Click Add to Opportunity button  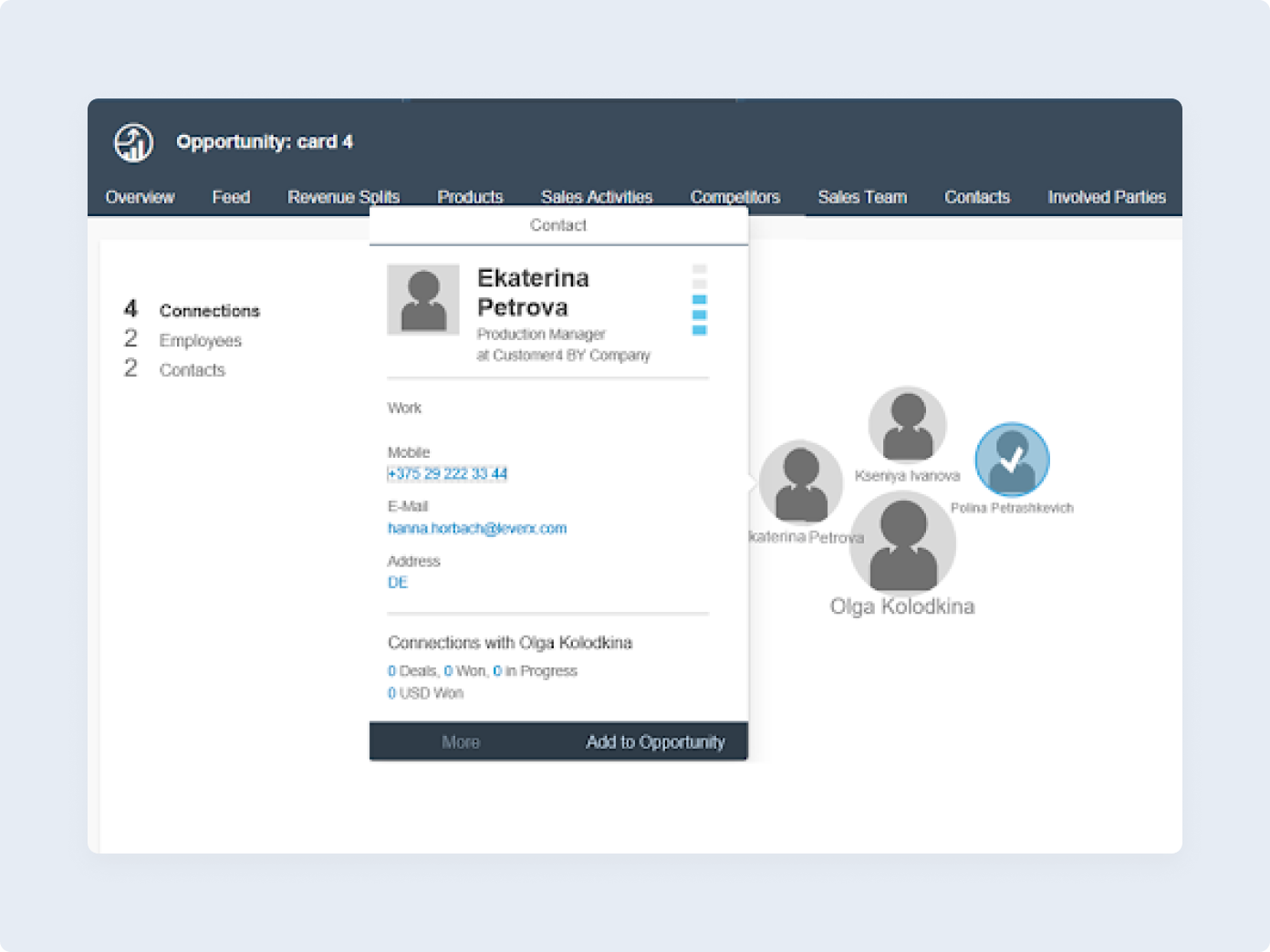[655, 742]
